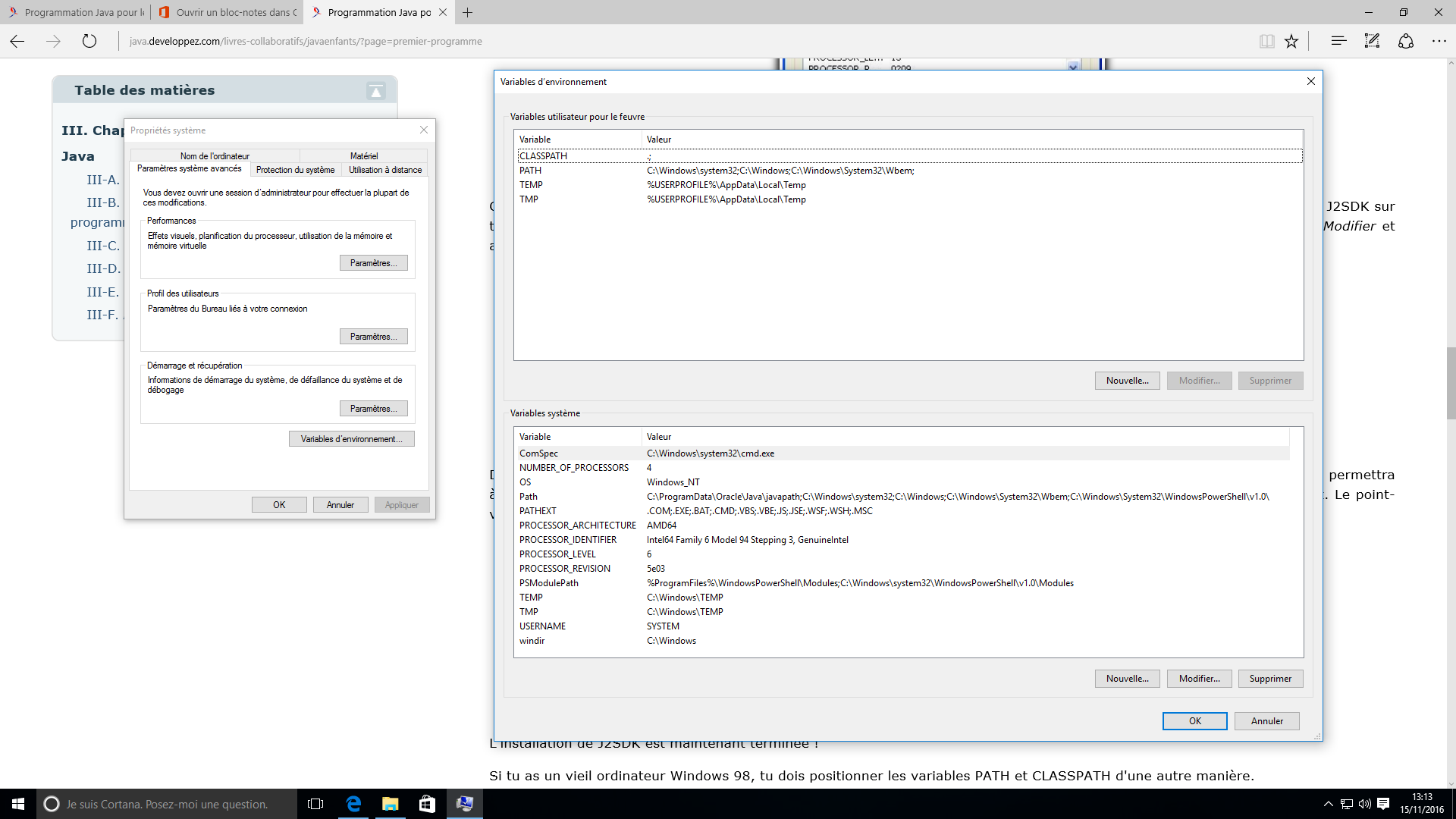Open Task View in taskbar
Screen dimensions: 1456x819
(x=315, y=804)
